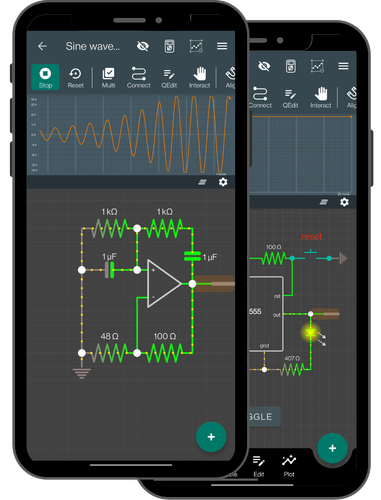The height and width of the screenshot is (500, 381).
Task: Select the 100 Ω resistor on front phone
Action: click(x=165, y=353)
